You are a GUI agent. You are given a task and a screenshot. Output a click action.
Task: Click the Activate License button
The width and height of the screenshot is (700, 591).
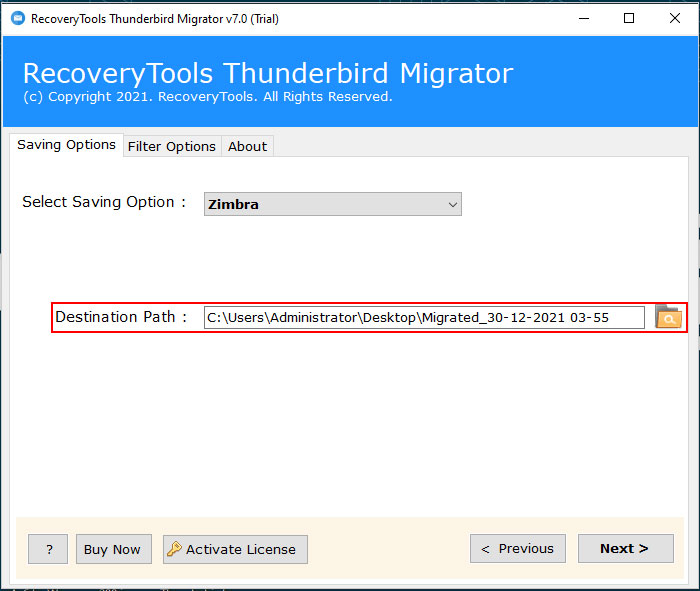[x=235, y=549]
